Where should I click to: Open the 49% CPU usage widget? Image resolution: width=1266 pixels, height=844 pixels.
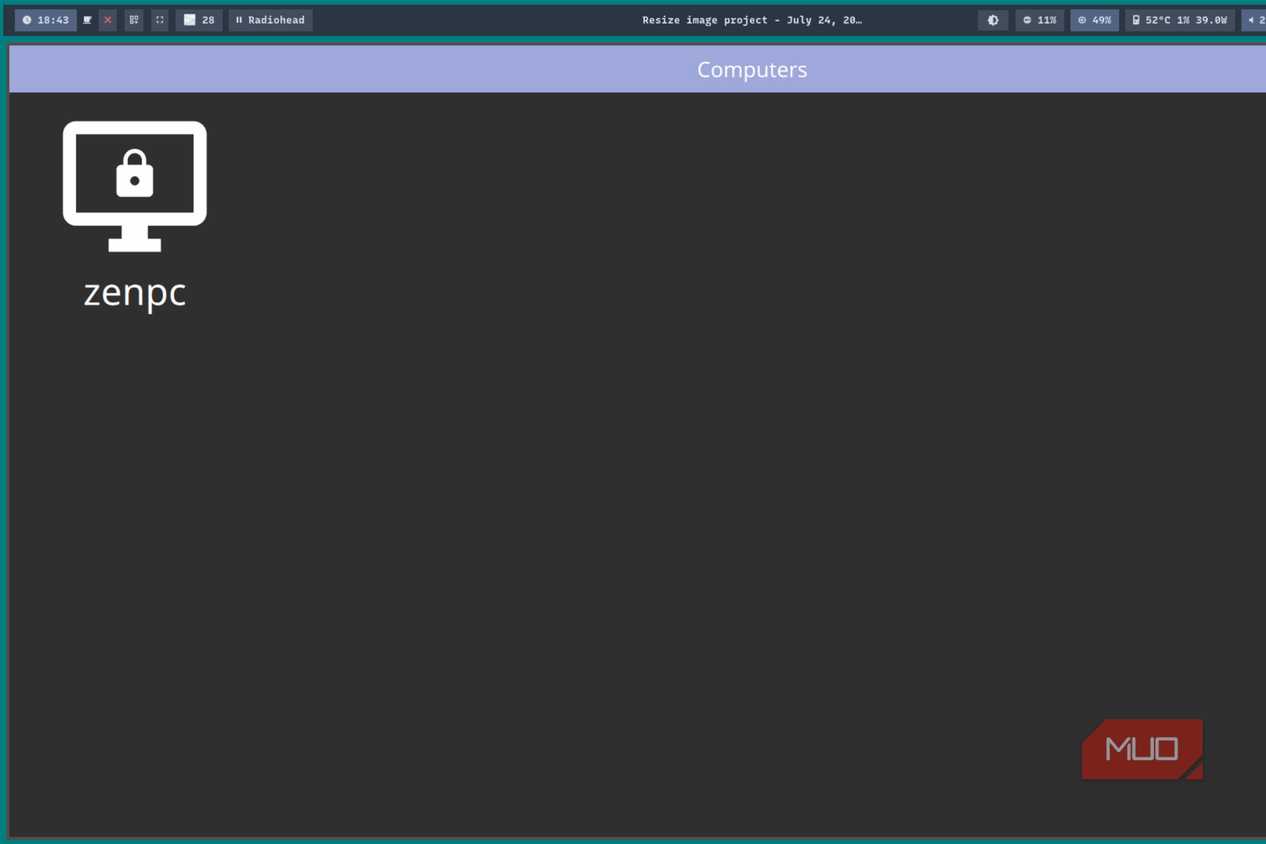point(1094,20)
